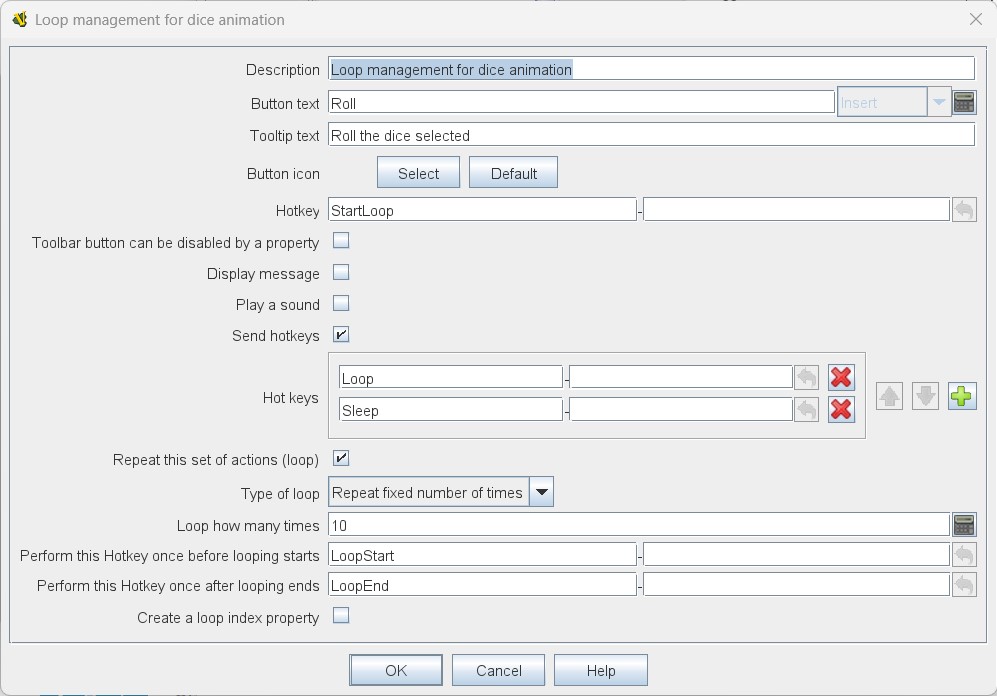Add new hotkey with green plus icon
The width and height of the screenshot is (997, 696).
(x=961, y=396)
